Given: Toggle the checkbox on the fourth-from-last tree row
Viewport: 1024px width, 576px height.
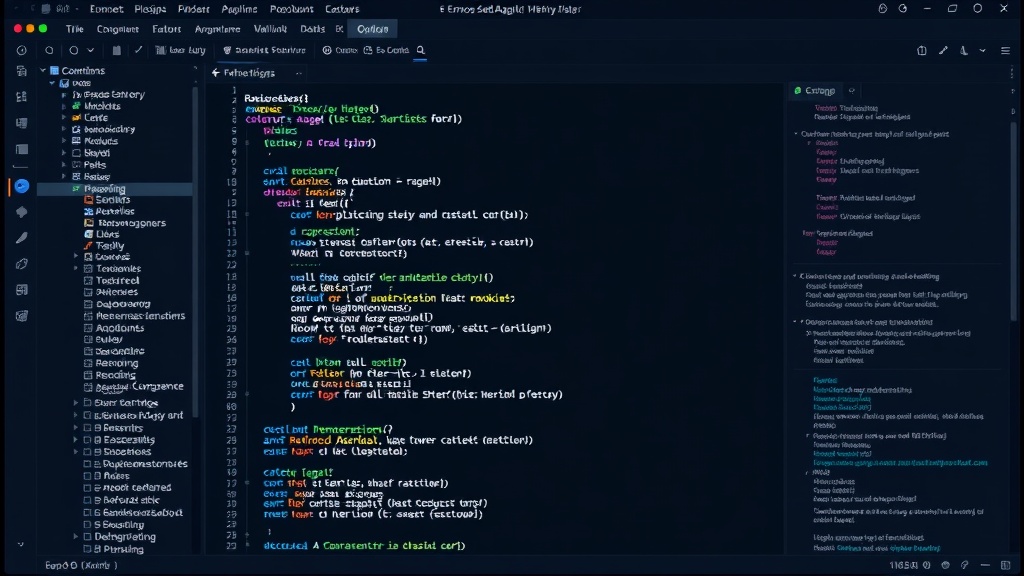Looking at the screenshot, I should (x=88, y=513).
